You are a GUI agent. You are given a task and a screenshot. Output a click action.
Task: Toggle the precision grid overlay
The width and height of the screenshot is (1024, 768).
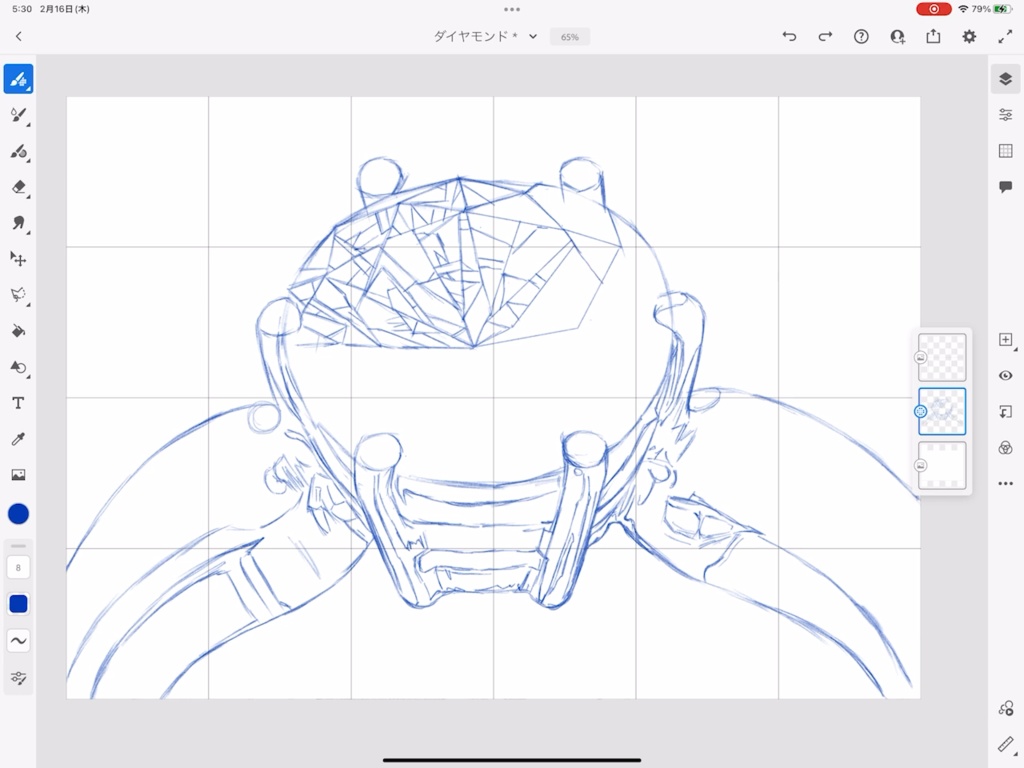(1005, 150)
